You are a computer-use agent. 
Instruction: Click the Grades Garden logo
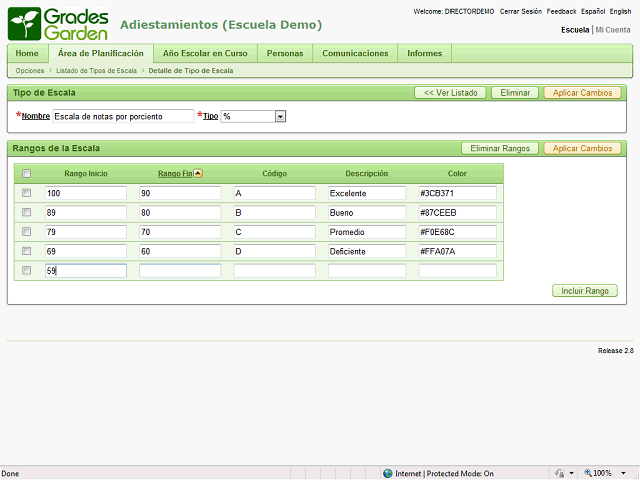[58, 24]
